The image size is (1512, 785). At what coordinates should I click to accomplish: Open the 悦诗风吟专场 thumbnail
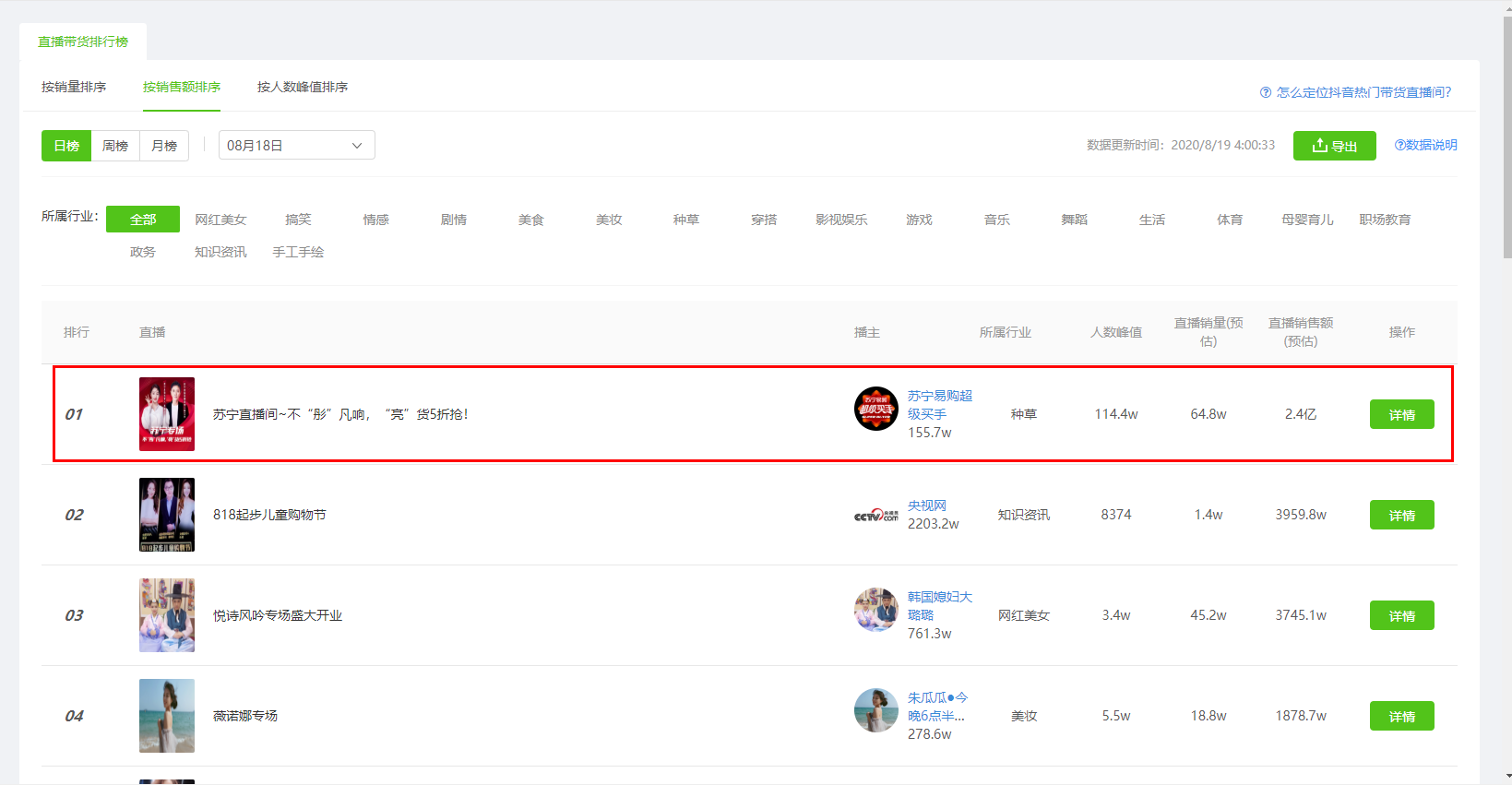pyautogui.click(x=167, y=615)
